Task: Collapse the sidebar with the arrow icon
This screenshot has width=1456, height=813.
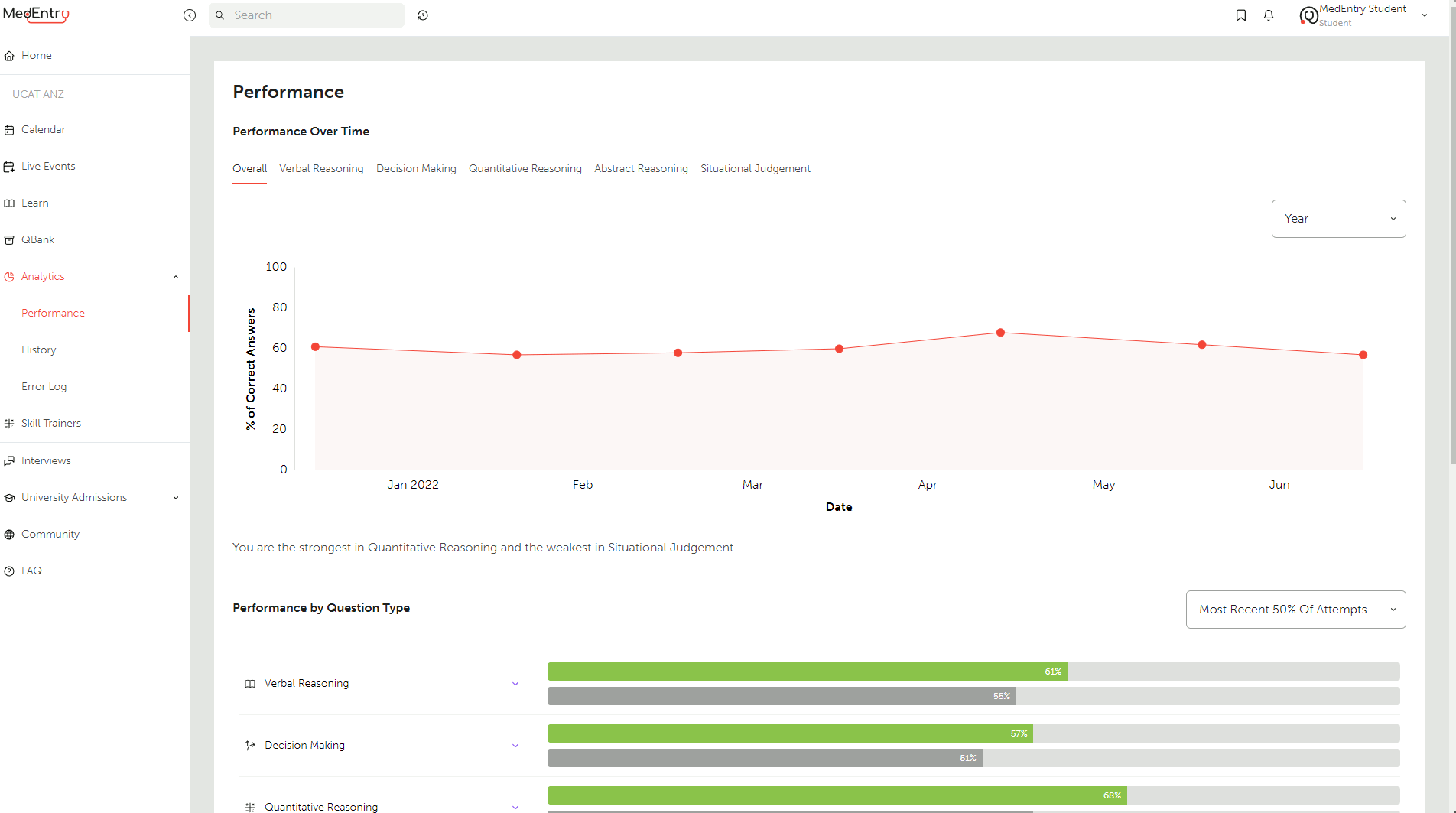Action: click(x=190, y=15)
